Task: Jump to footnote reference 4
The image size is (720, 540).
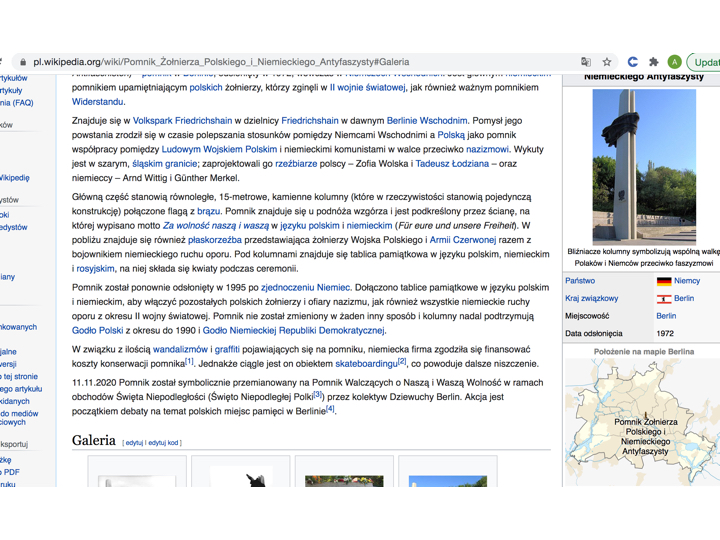Action: (330, 409)
